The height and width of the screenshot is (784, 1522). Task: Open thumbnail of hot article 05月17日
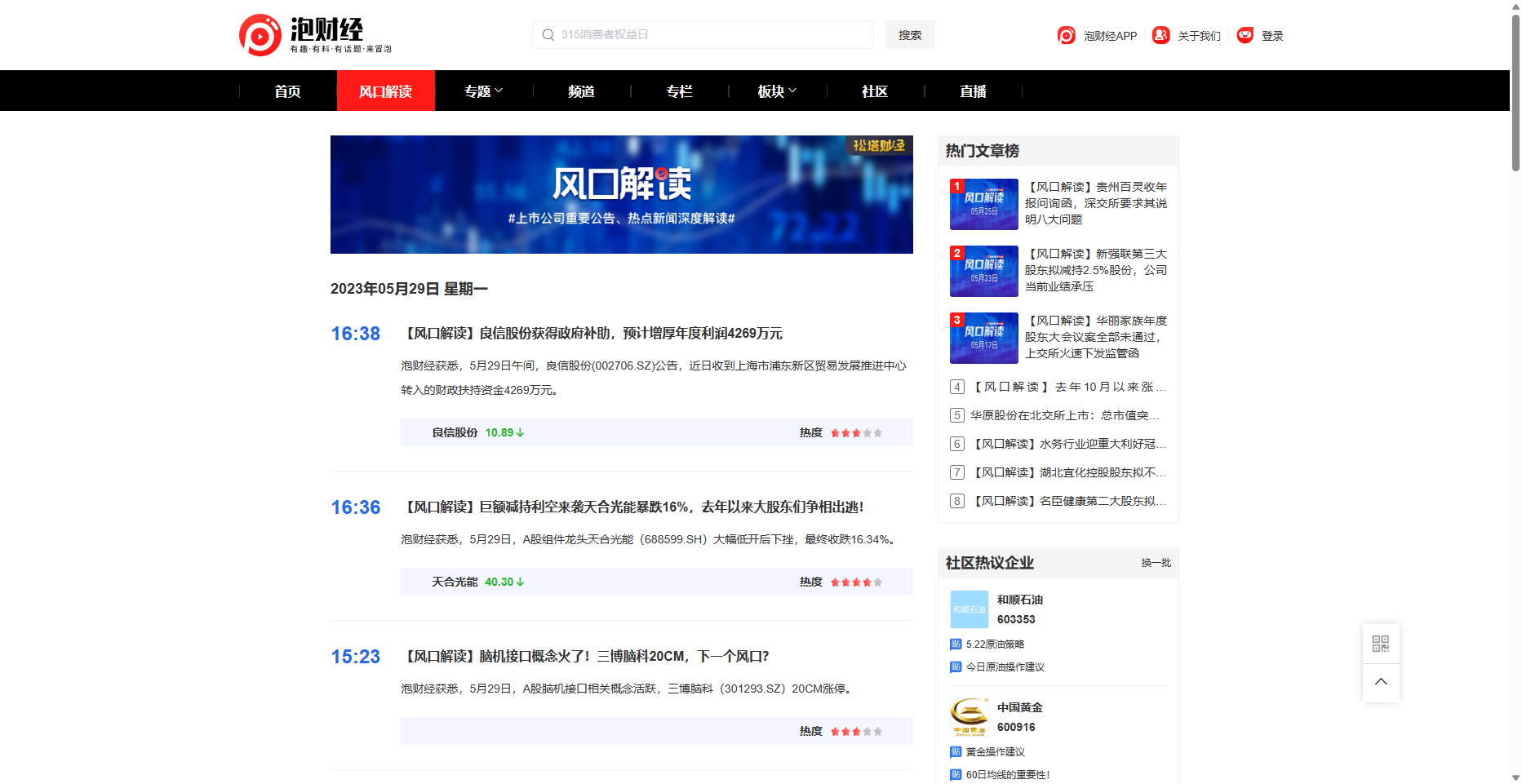pyautogui.click(x=984, y=338)
